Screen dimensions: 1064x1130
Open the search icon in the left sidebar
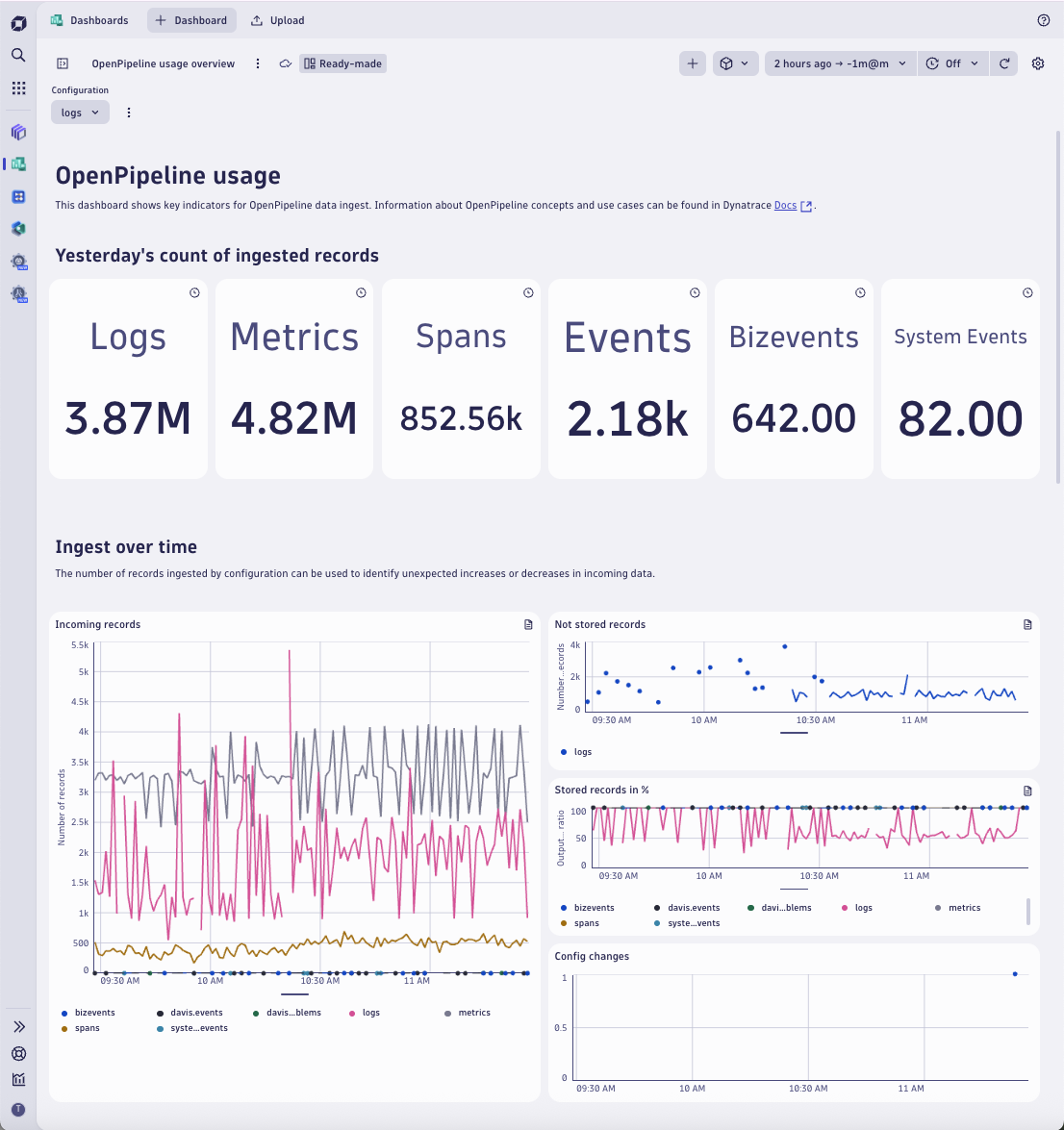coord(18,55)
